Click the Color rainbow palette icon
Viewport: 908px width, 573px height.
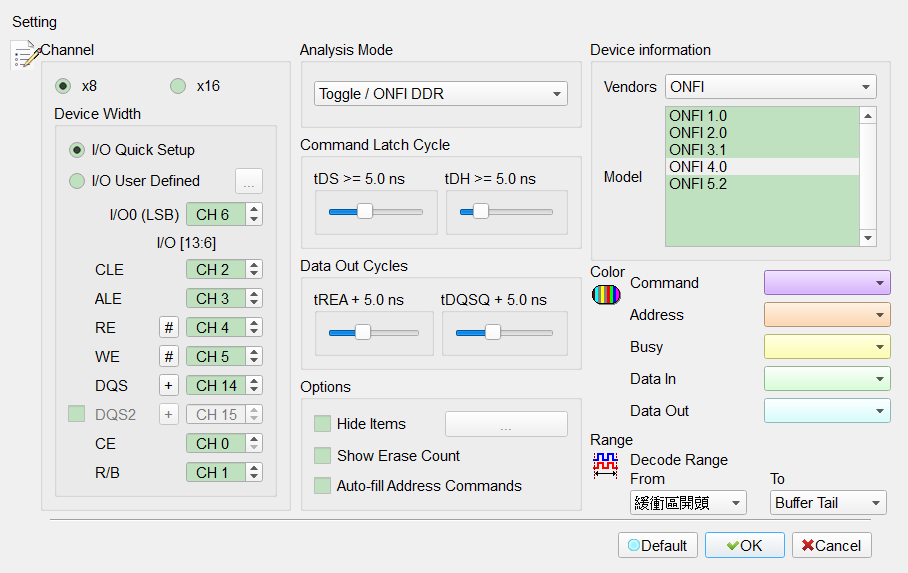pos(606,295)
